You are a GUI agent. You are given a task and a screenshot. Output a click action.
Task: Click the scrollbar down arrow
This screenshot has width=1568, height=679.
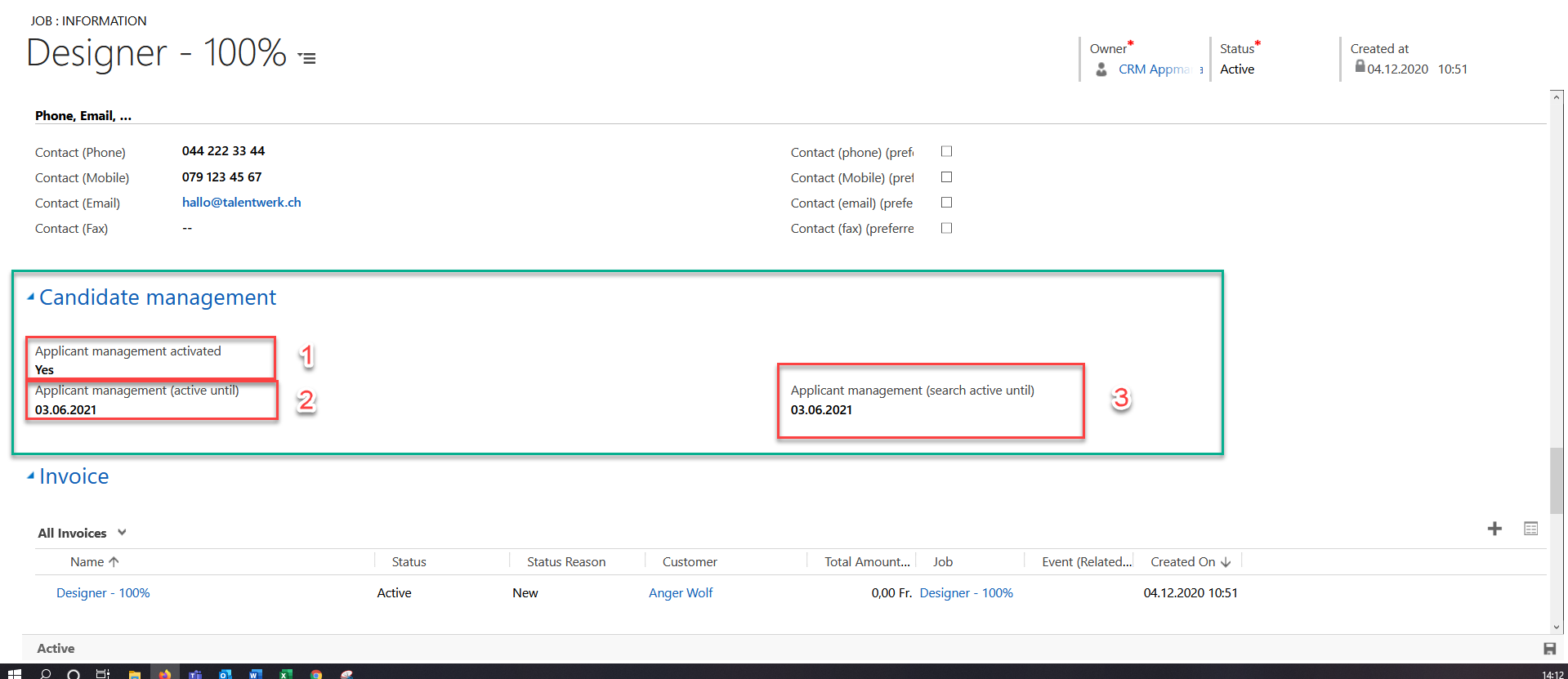click(x=1557, y=628)
